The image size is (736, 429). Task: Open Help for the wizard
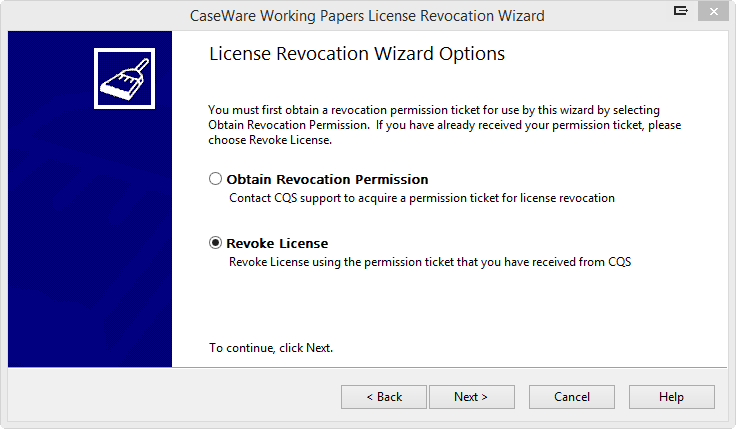click(671, 397)
